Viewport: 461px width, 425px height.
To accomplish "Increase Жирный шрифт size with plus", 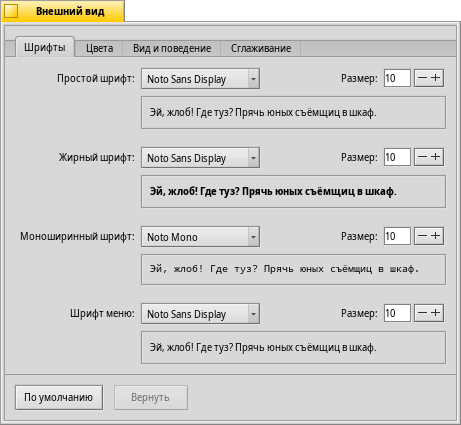I will pos(436,157).
